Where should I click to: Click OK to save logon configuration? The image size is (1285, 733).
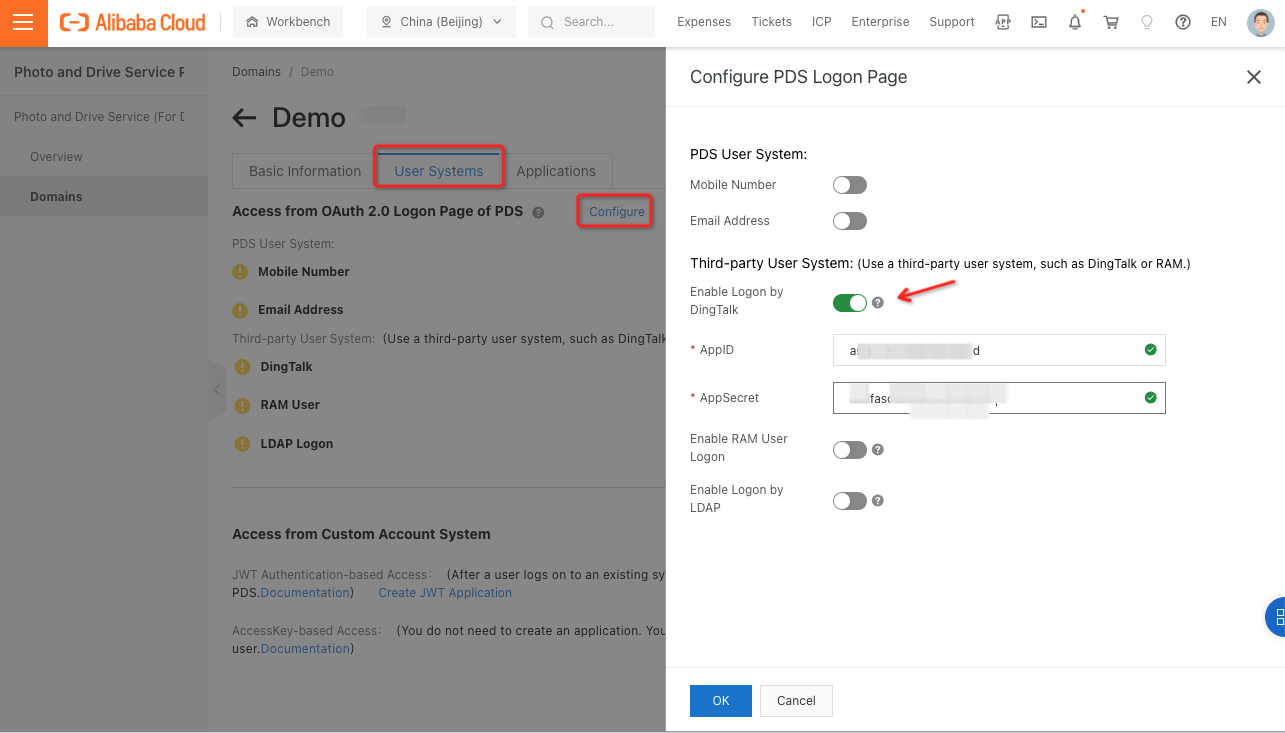(x=721, y=701)
